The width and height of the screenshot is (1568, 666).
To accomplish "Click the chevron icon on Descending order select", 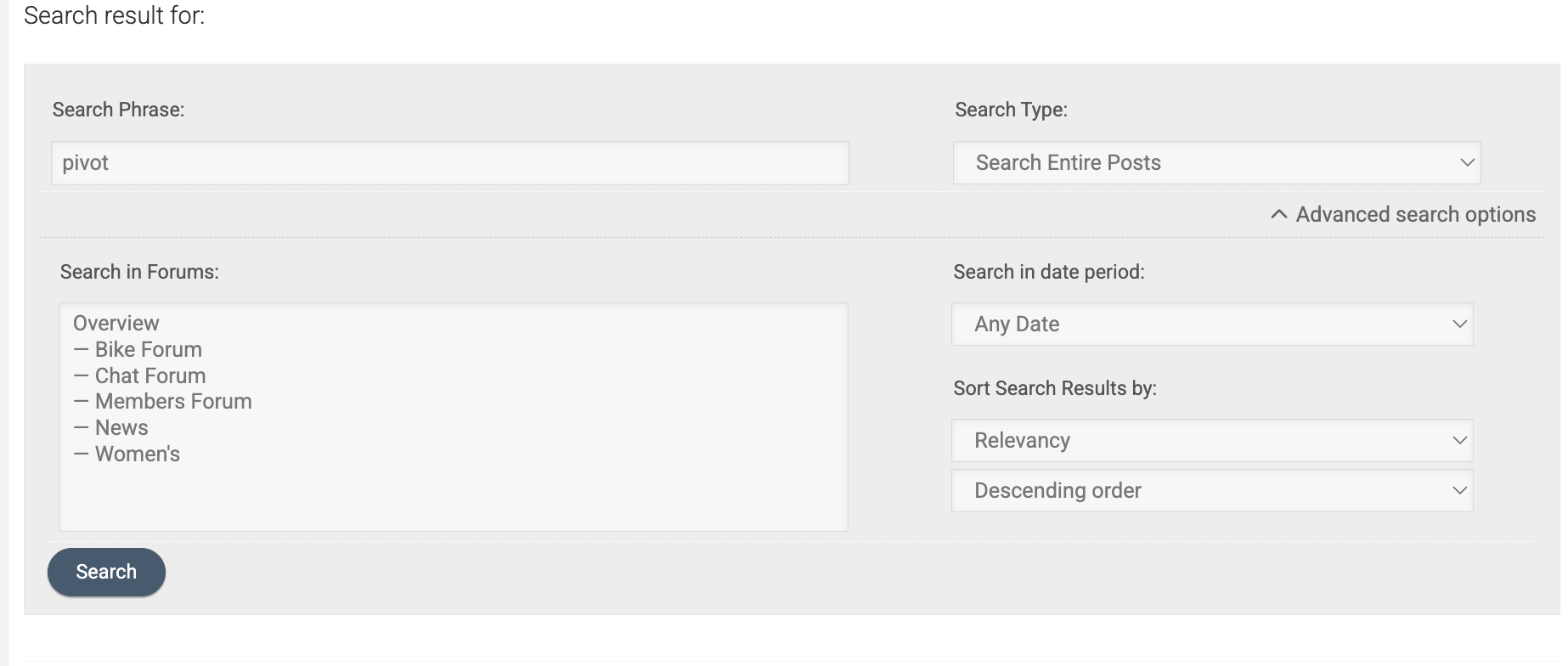I will (1459, 491).
